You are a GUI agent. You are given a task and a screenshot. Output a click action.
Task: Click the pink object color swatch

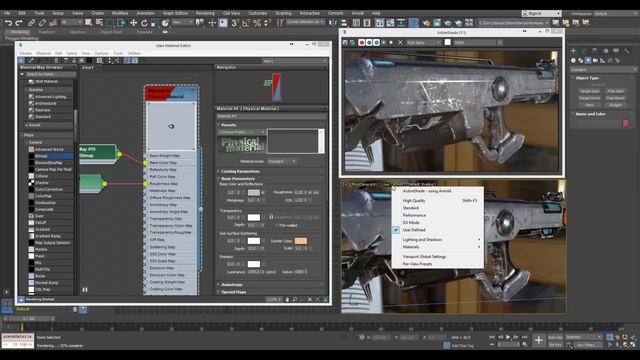(625, 122)
